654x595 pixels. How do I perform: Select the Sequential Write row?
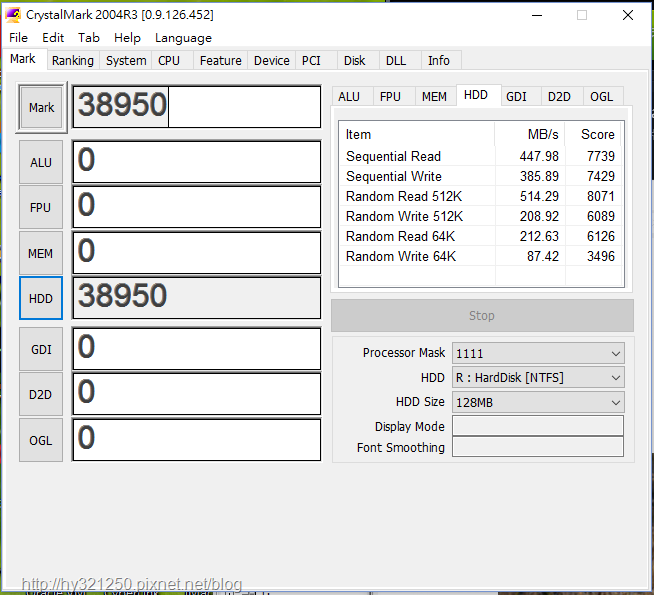pyautogui.click(x=480, y=176)
